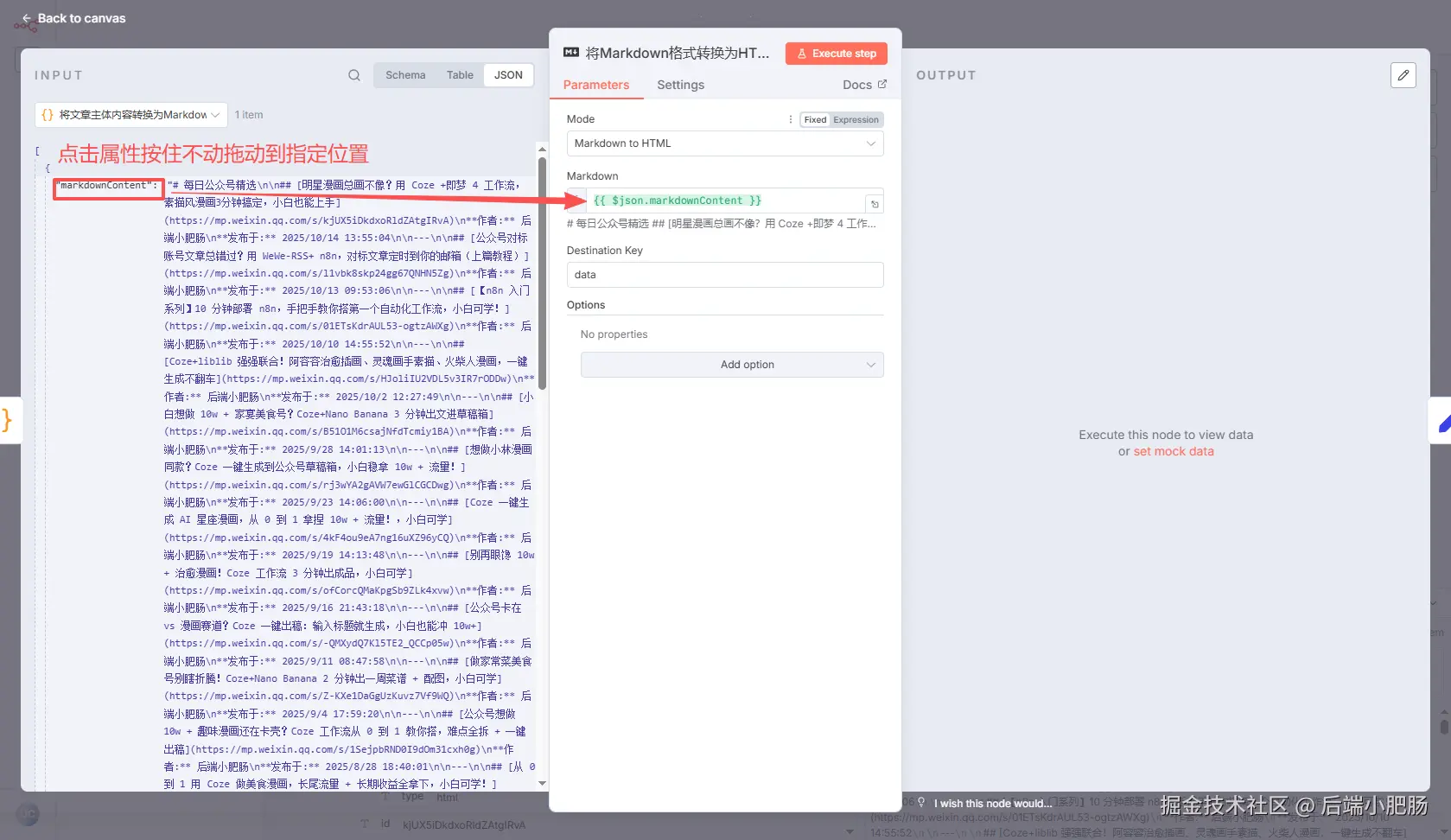The width and height of the screenshot is (1451, 840).
Task: Click the No properties text
Action: [x=614, y=334]
